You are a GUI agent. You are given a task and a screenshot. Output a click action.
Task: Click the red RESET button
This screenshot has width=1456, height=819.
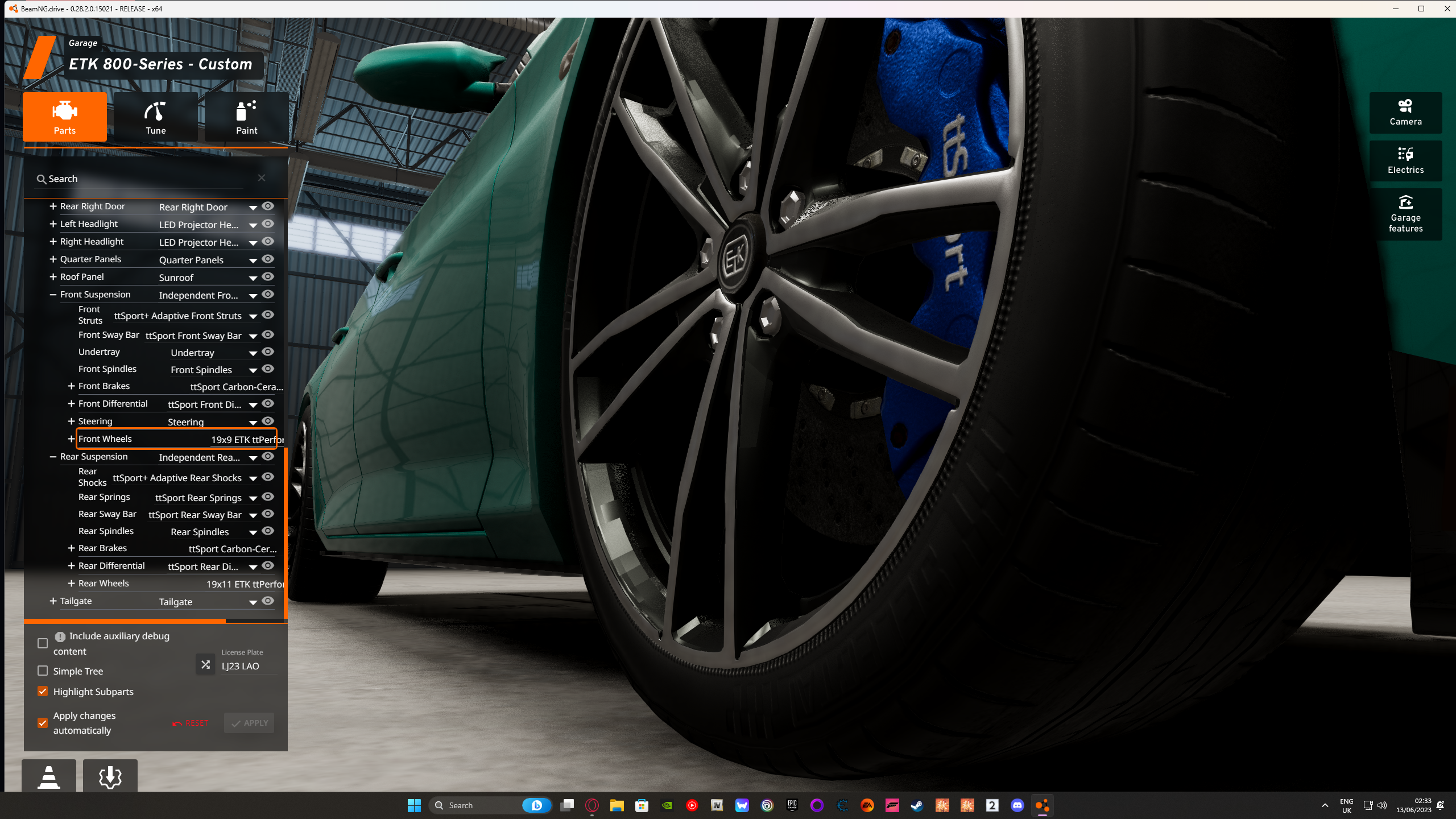pos(191,723)
